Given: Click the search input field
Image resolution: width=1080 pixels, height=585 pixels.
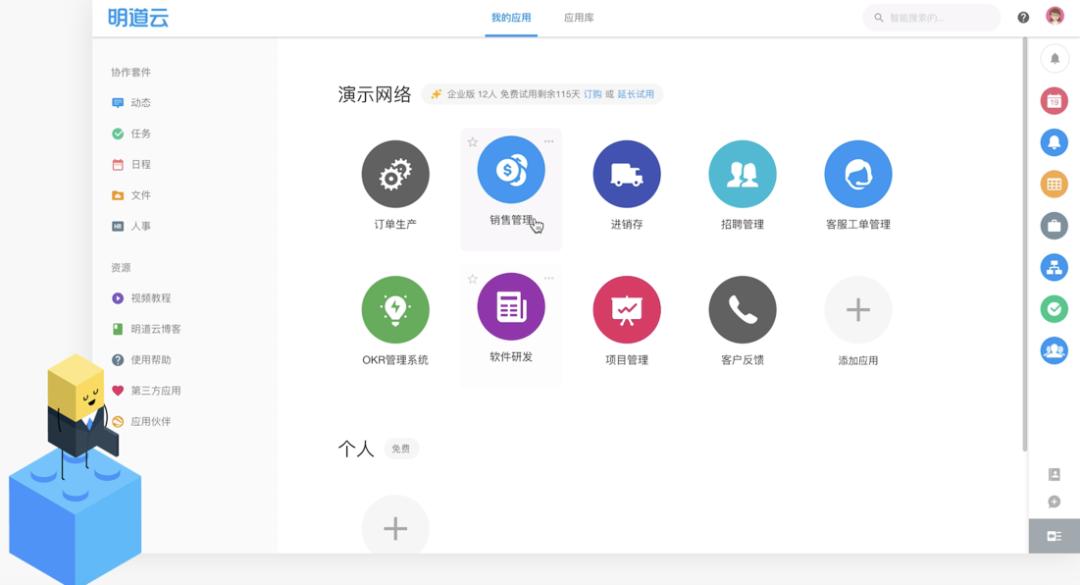Looking at the screenshot, I should [x=931, y=18].
